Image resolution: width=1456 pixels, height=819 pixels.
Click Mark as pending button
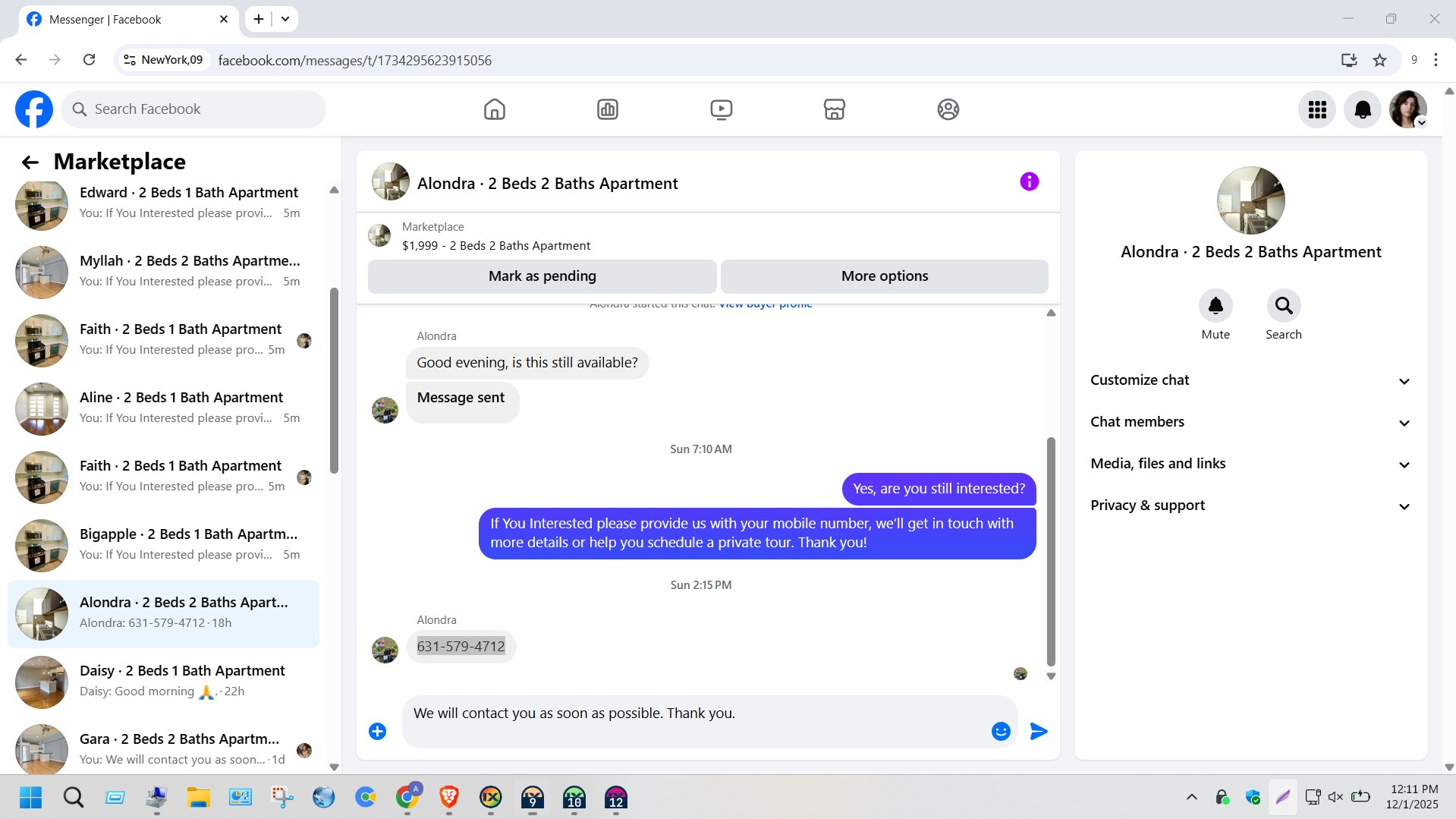click(x=542, y=276)
